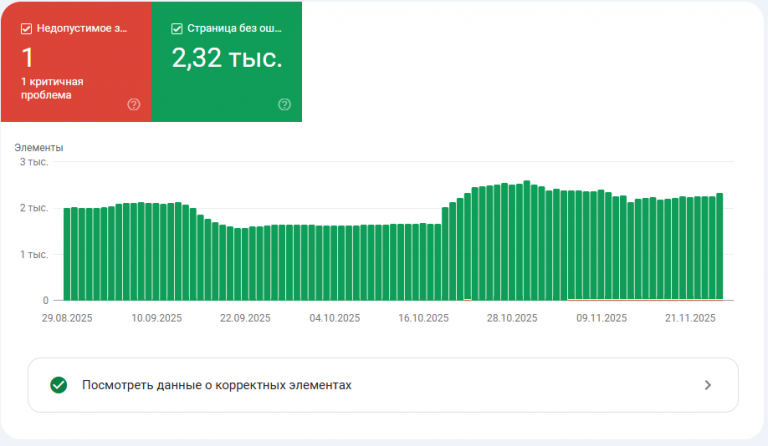Viewport: 768px width, 446px height.
Task: Click the last bar on the chart
Action: (x=720, y=247)
